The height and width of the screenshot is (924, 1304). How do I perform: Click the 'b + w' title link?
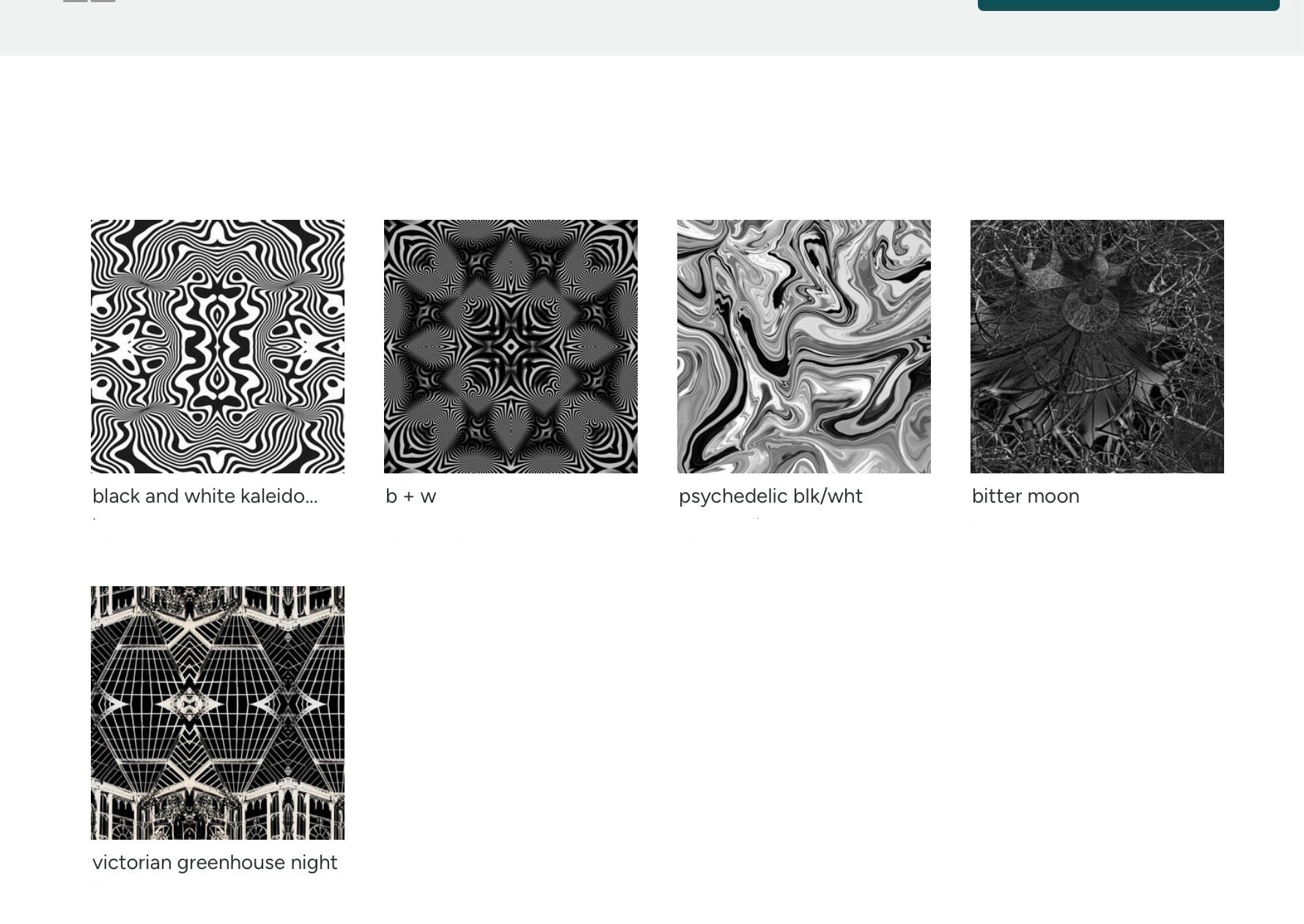point(410,496)
